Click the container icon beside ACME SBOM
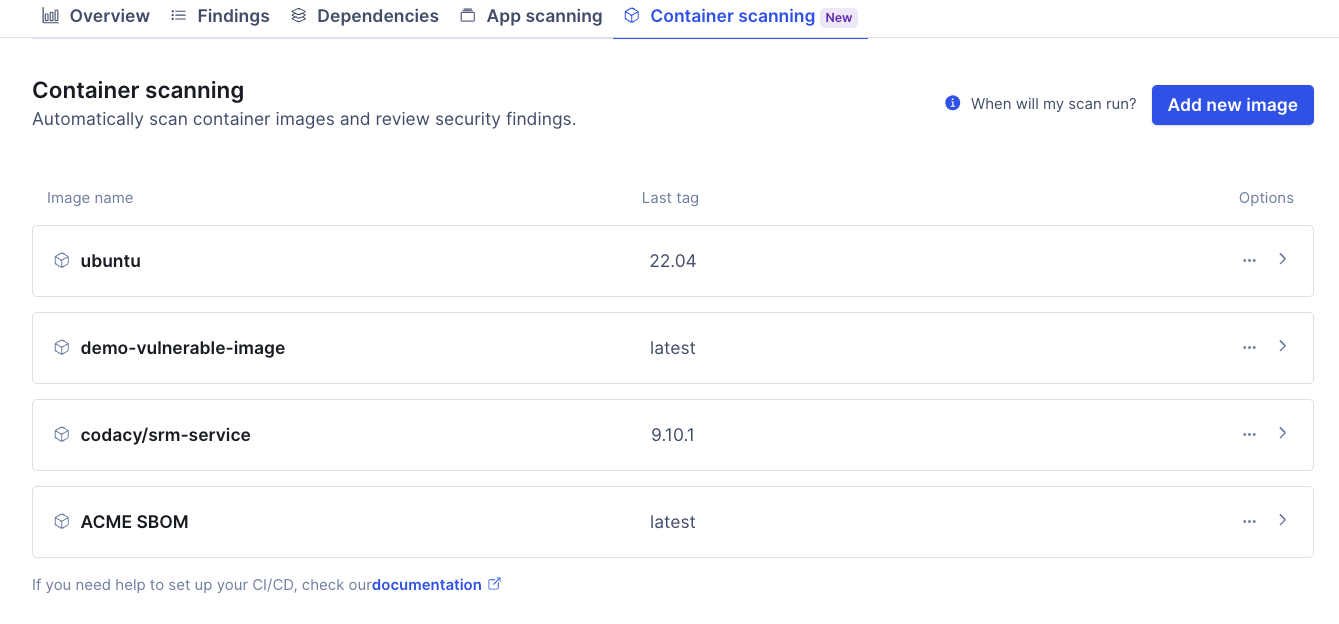 coord(61,521)
